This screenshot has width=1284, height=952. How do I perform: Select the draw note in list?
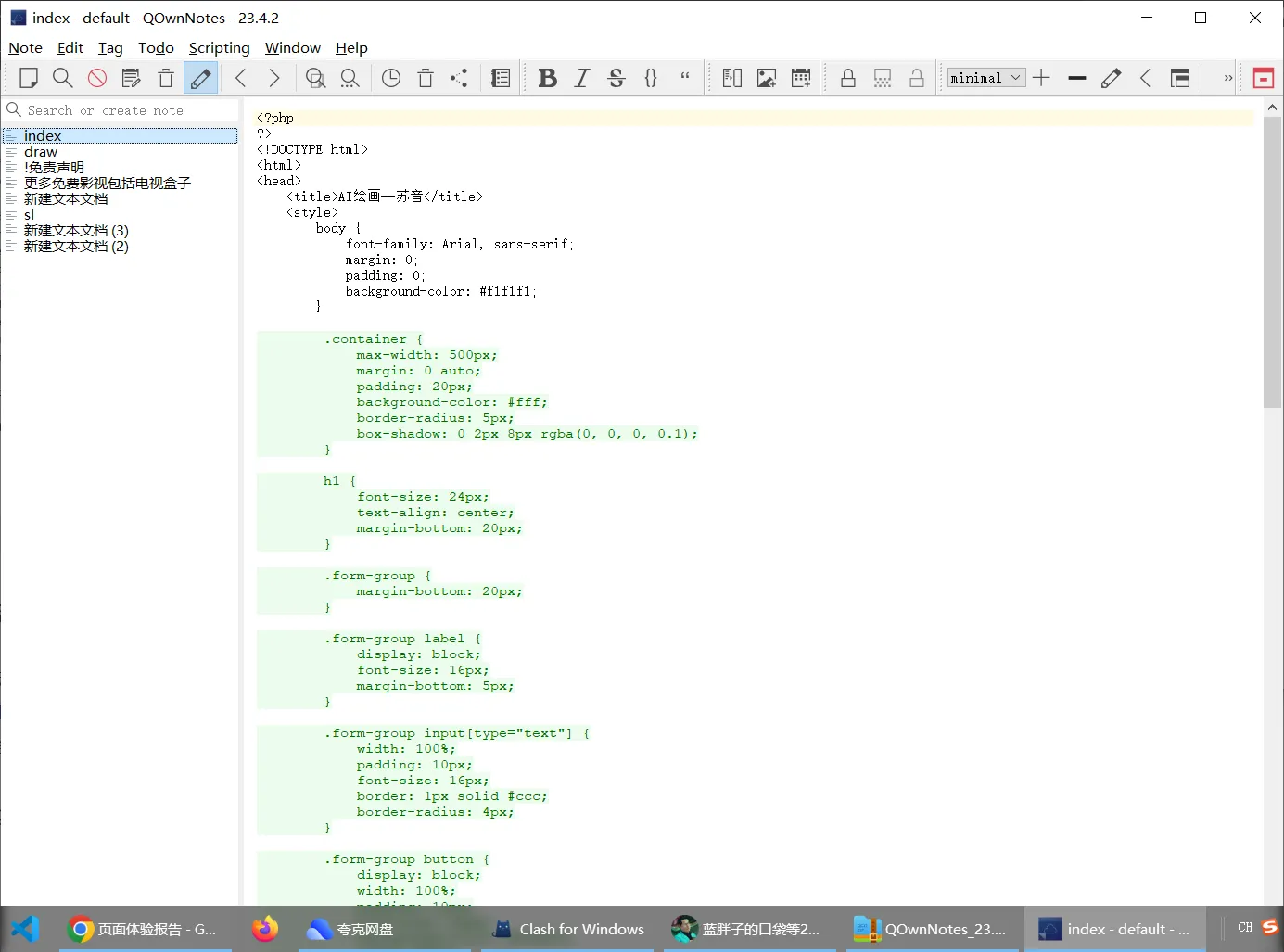click(41, 151)
